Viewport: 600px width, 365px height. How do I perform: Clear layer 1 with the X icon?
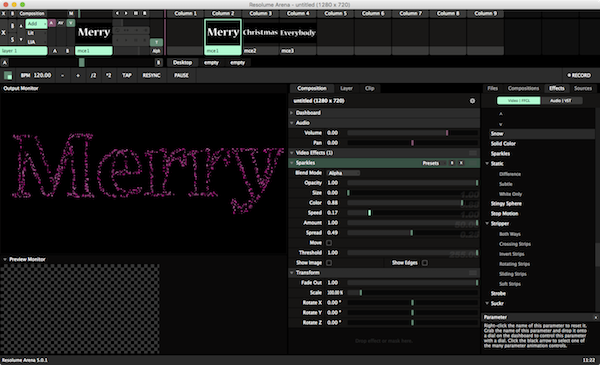tap(3, 33)
